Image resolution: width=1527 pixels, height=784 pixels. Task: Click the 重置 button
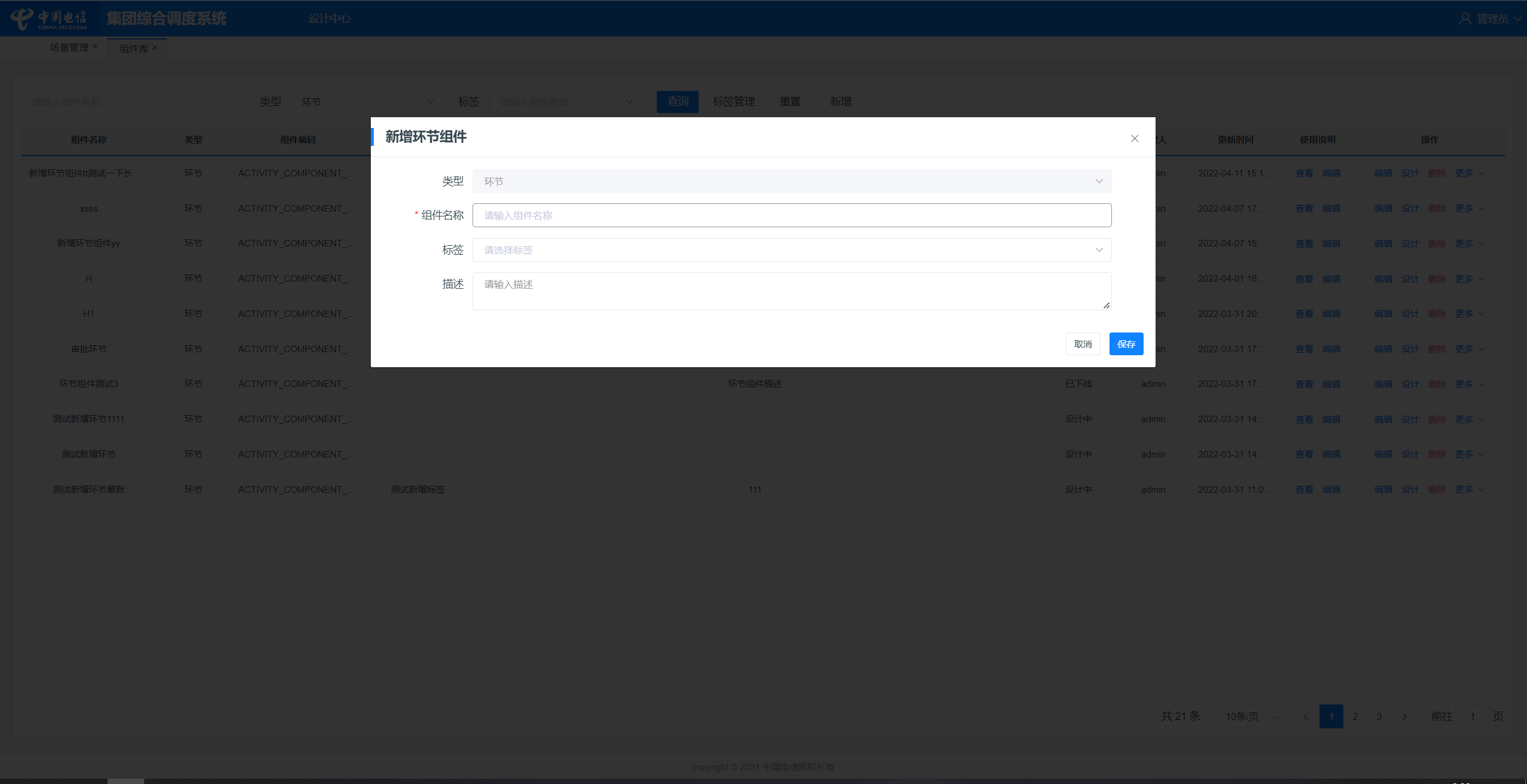click(x=790, y=102)
